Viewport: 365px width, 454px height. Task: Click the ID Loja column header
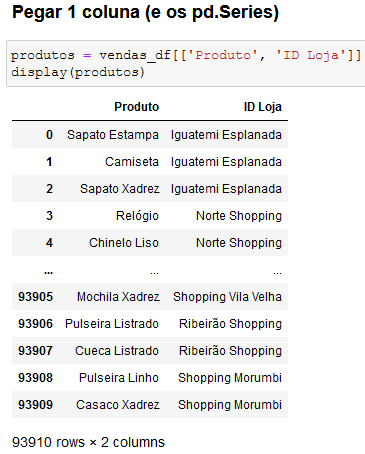(x=263, y=107)
